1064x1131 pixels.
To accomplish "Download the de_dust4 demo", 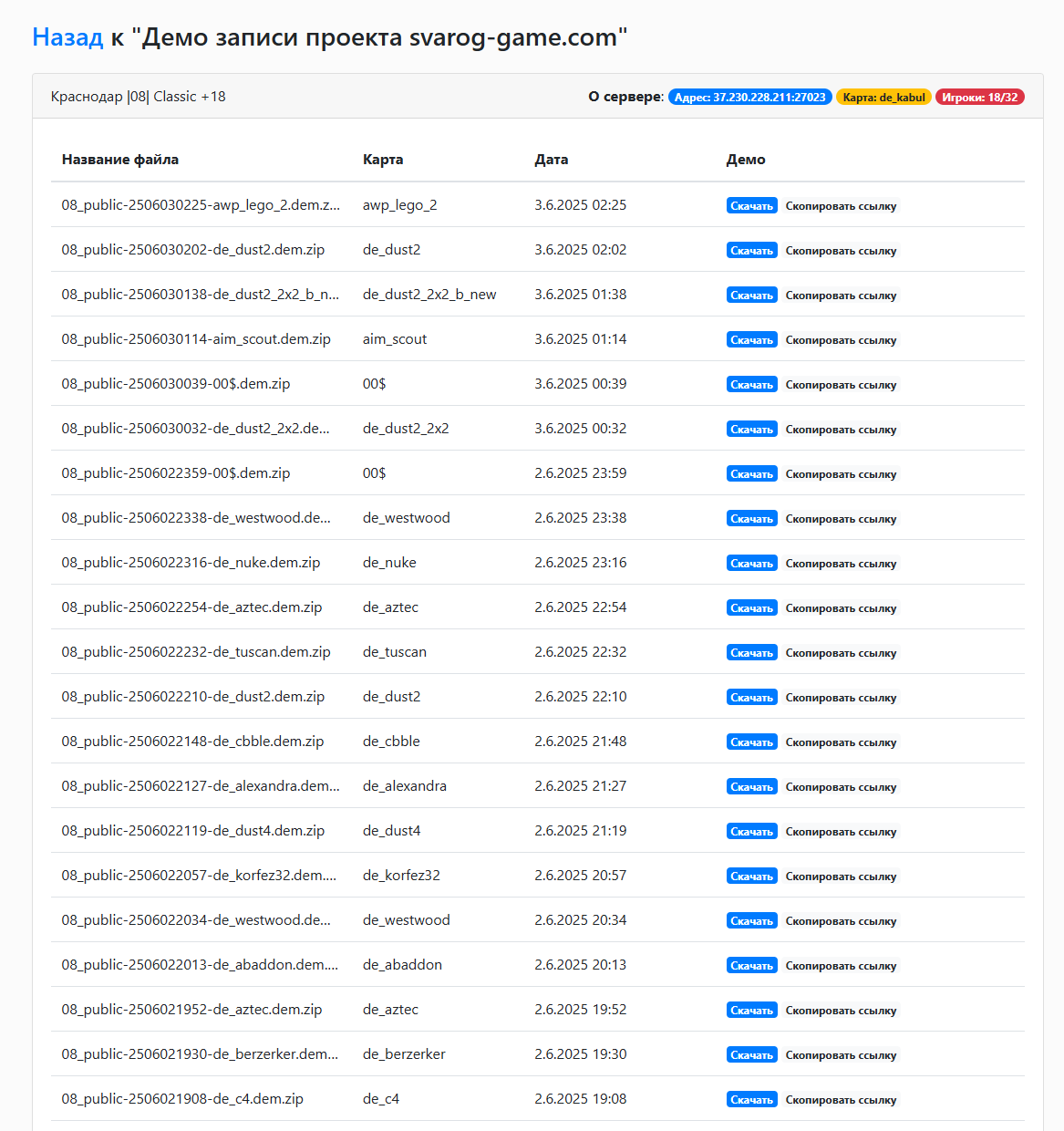I will (x=752, y=831).
